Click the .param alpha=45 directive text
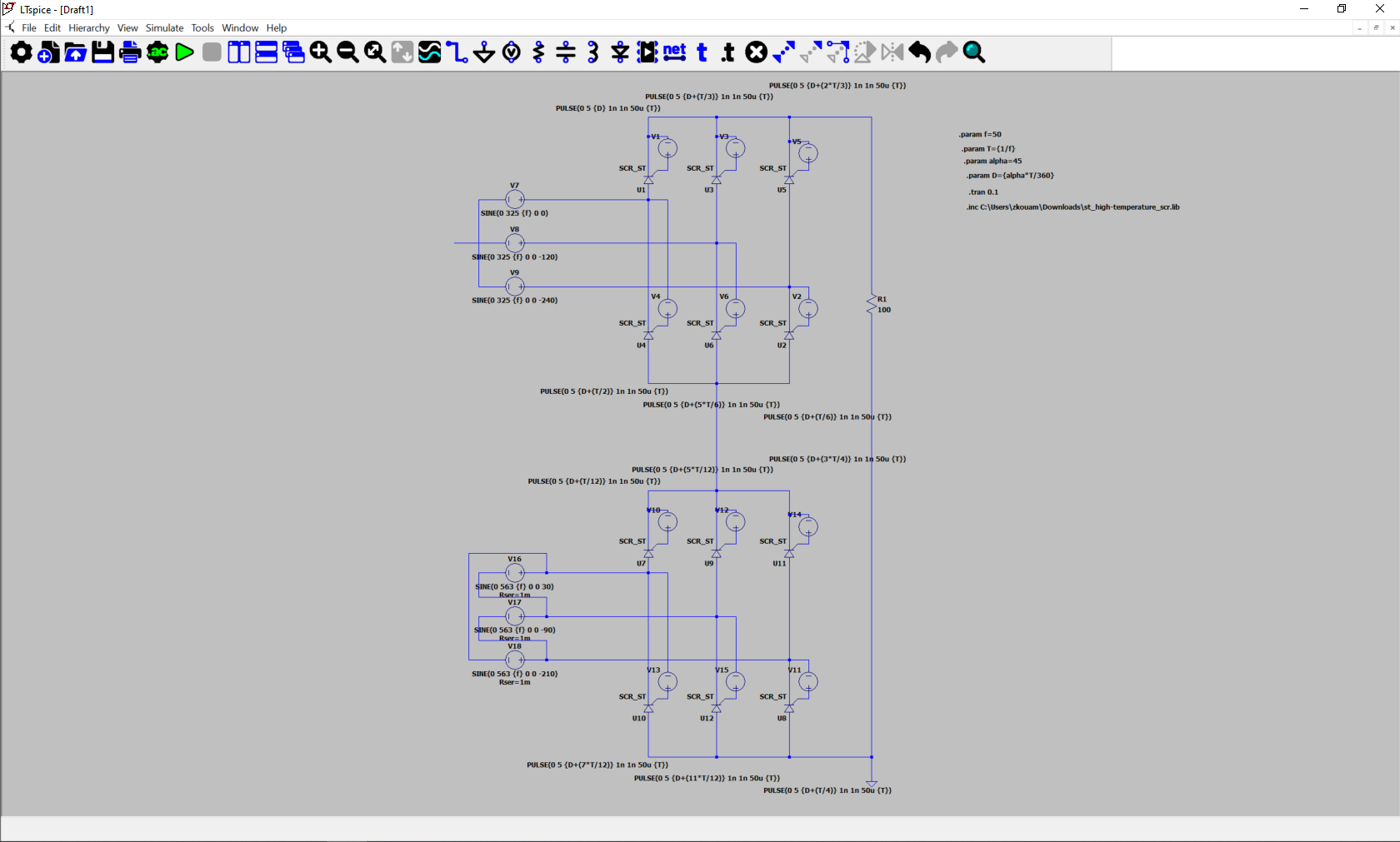 point(992,162)
